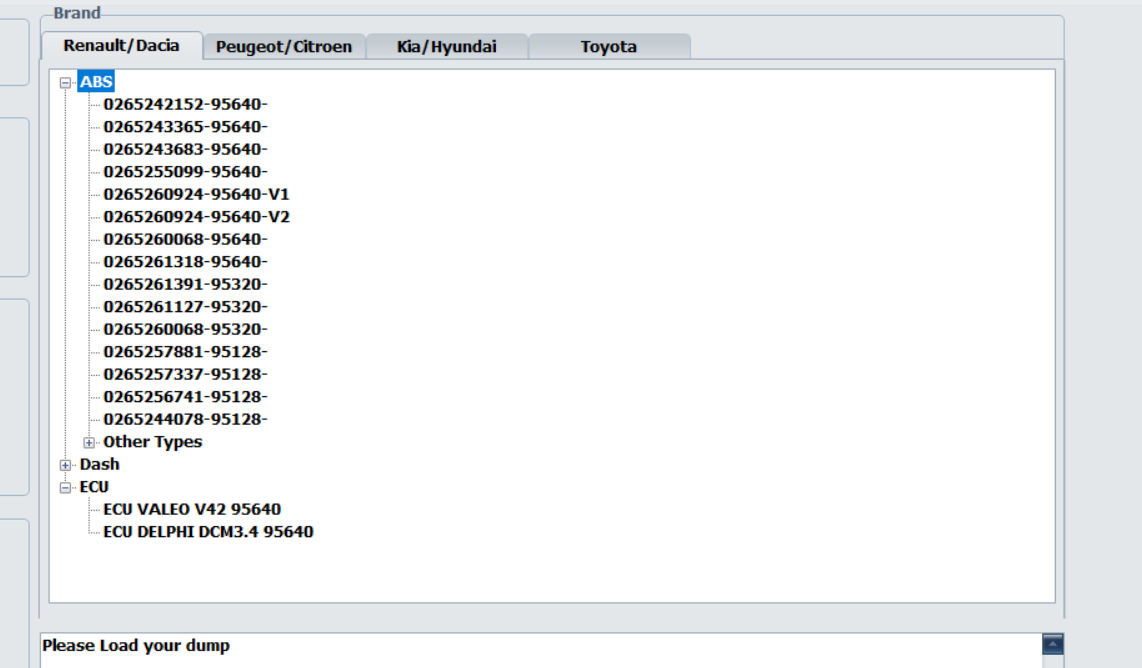Select ABS module 0265260924-95640-V1
Viewport: 1142px width, 668px height.
(196, 194)
